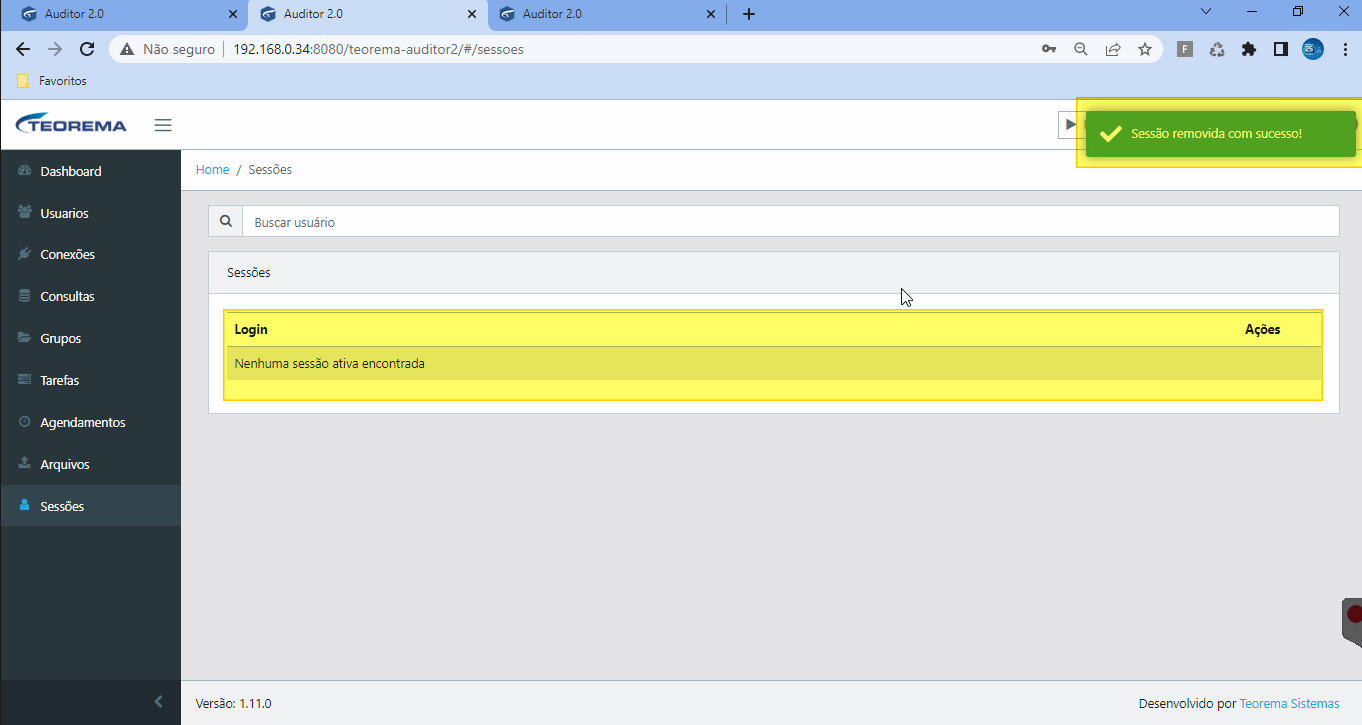
Task: Go to Agendamentos section
Action: tap(90, 422)
